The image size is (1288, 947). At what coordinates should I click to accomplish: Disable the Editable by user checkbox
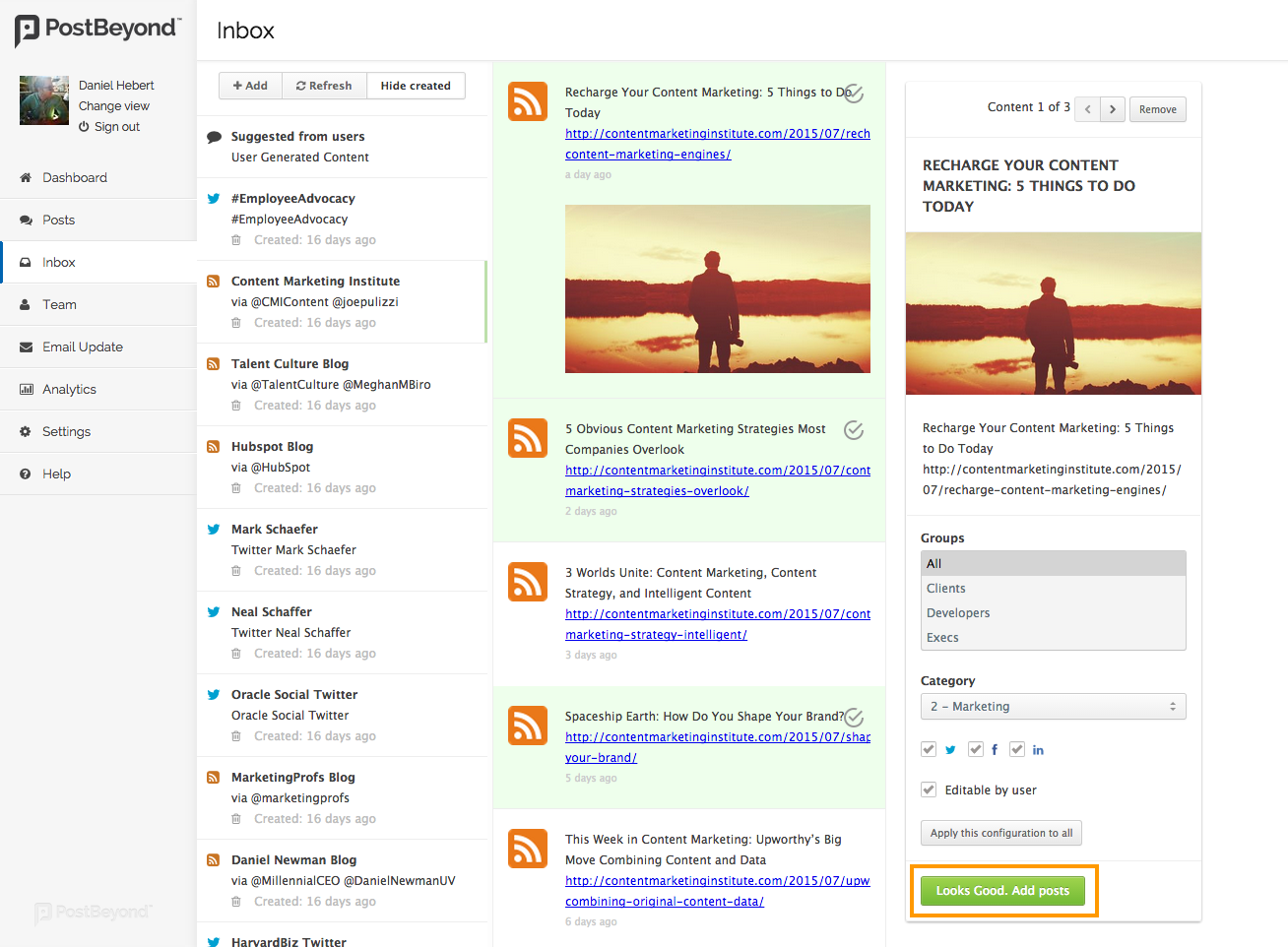929,789
